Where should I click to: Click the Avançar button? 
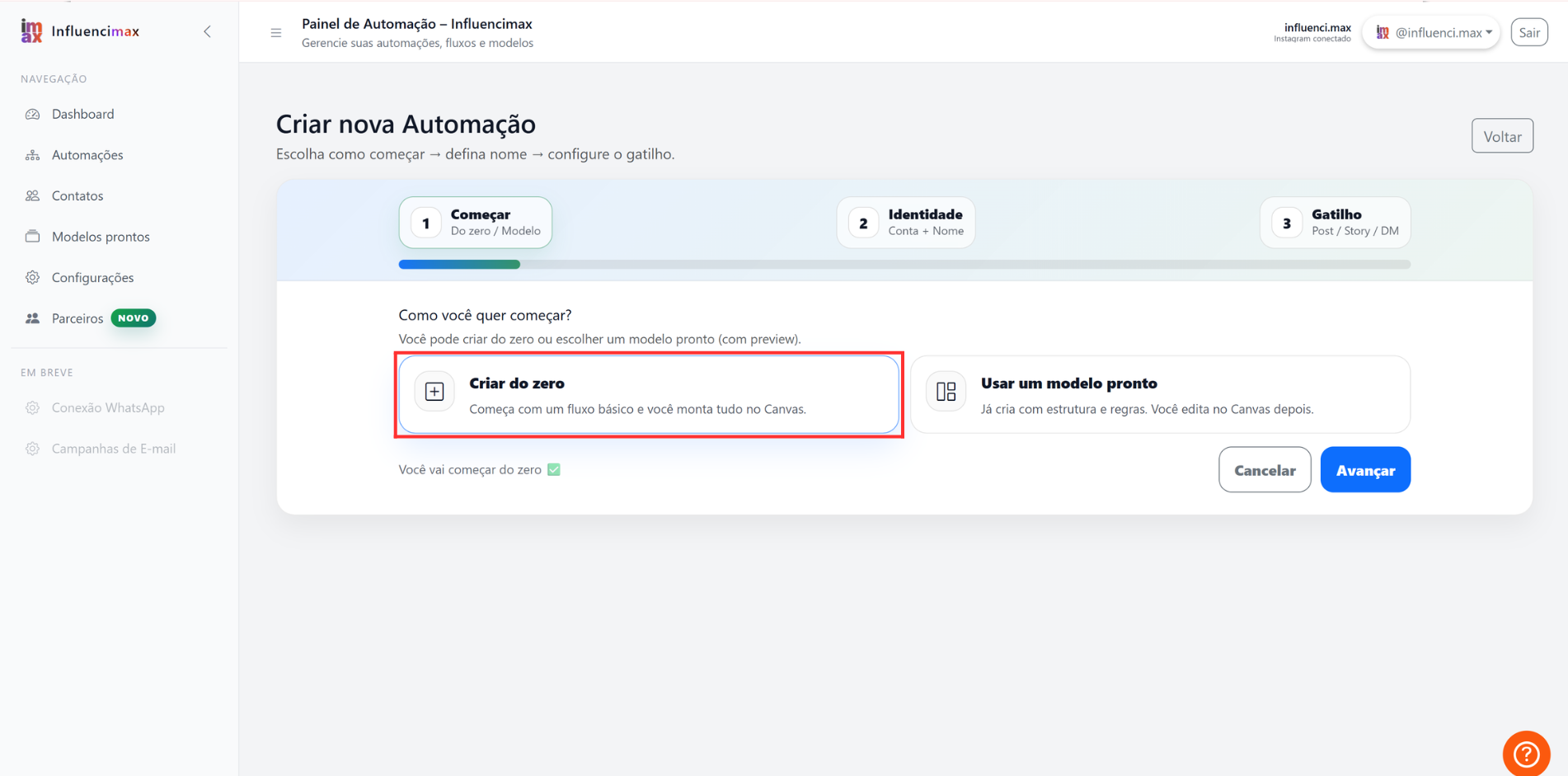(1365, 470)
